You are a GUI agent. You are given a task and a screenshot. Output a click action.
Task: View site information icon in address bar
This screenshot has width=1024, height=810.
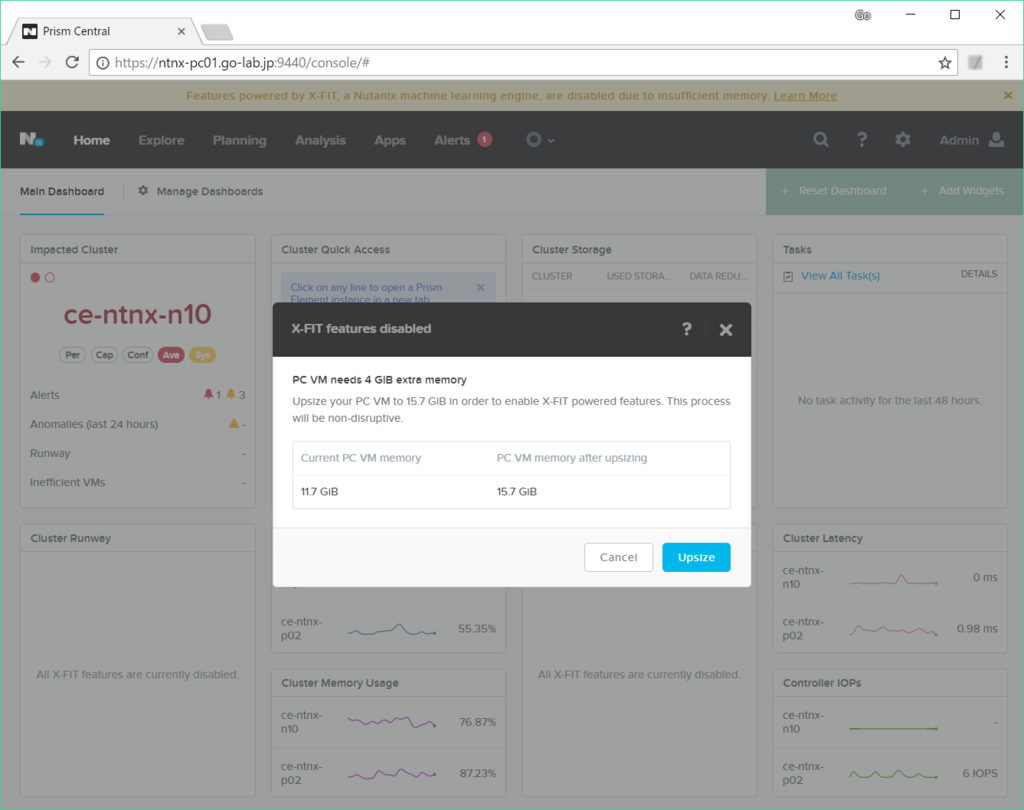tap(103, 63)
